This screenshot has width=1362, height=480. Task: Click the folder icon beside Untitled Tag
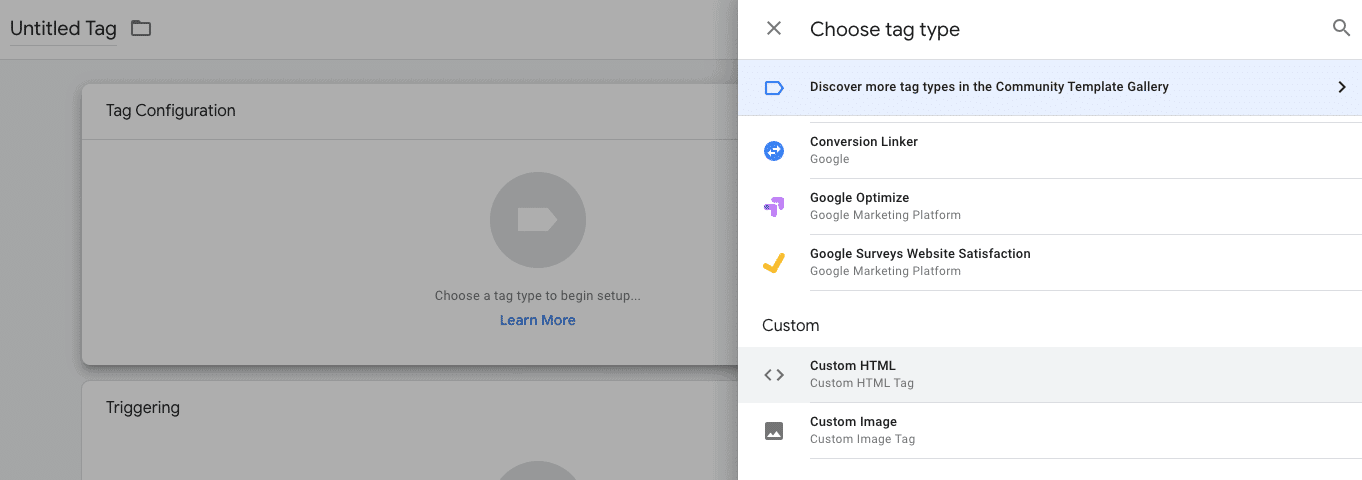[141, 28]
